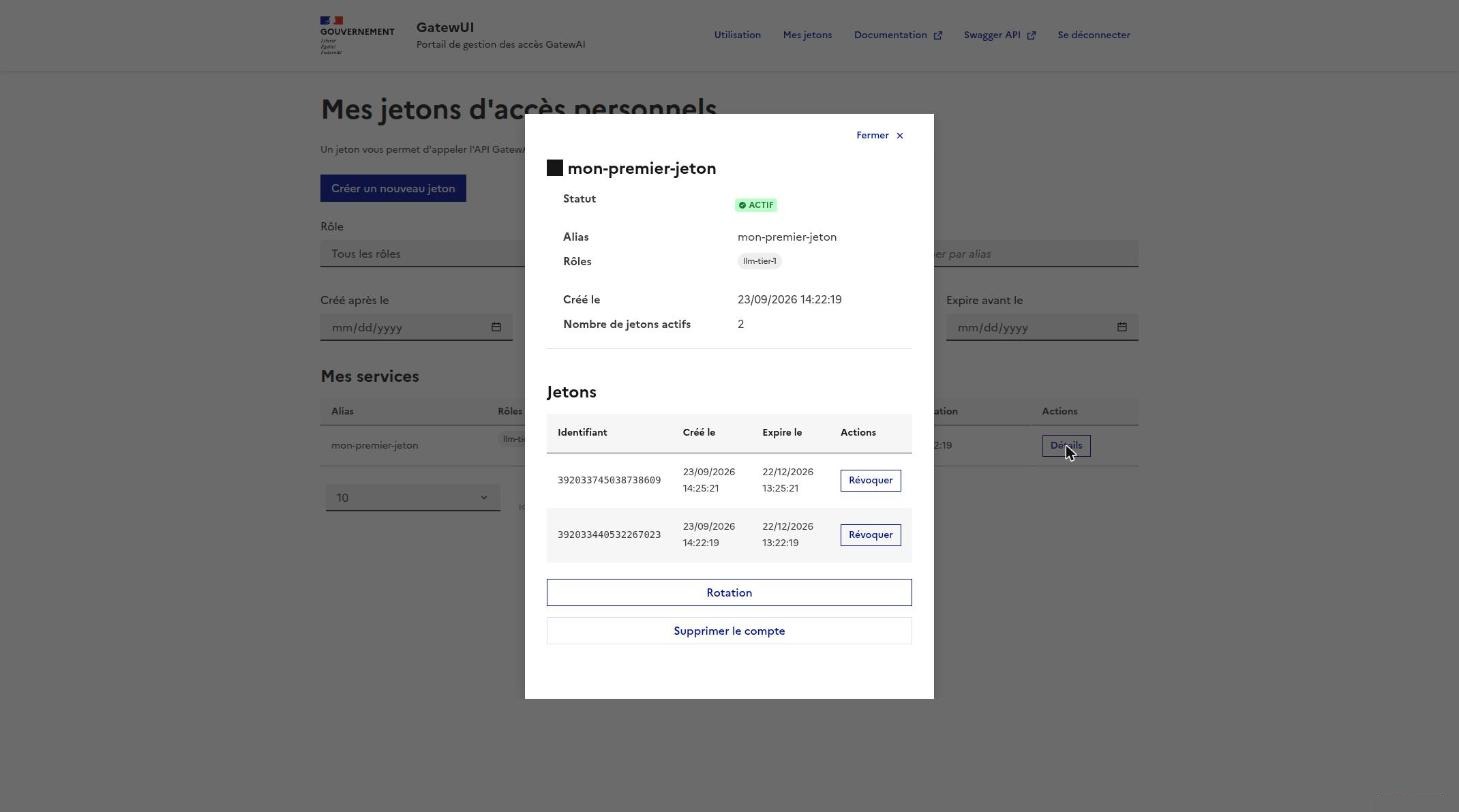Click the Détails button in services table
This screenshot has width=1459, height=812.
(1066, 446)
